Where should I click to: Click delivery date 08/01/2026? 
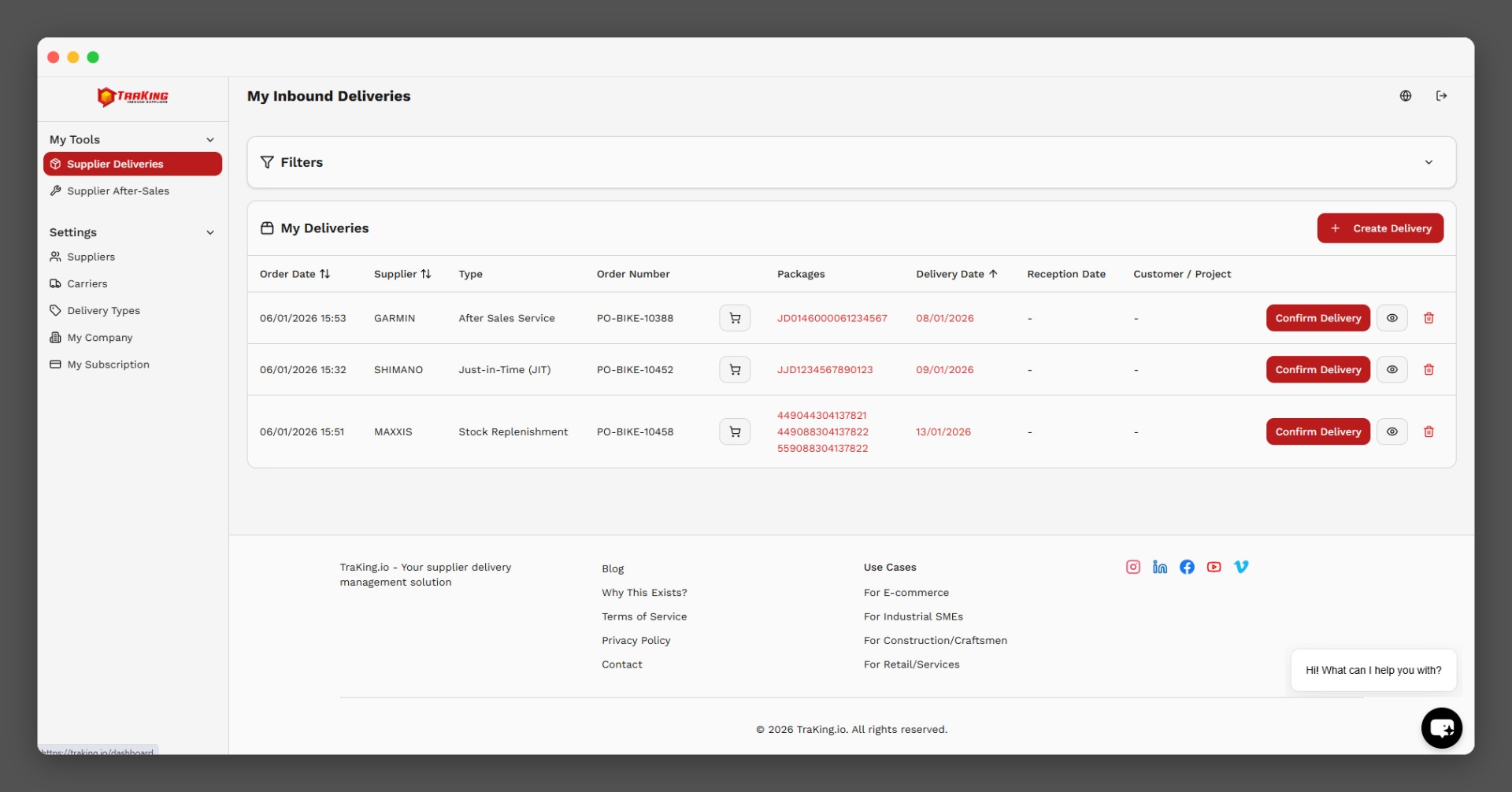click(945, 318)
